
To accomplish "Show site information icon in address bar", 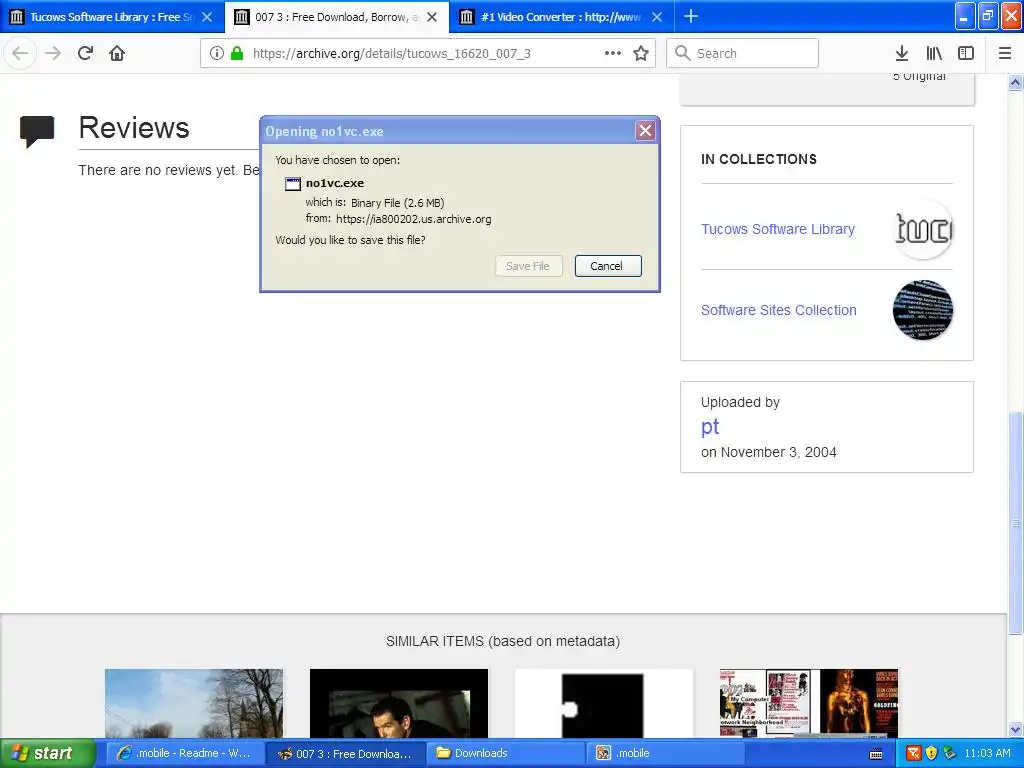I will pos(217,54).
